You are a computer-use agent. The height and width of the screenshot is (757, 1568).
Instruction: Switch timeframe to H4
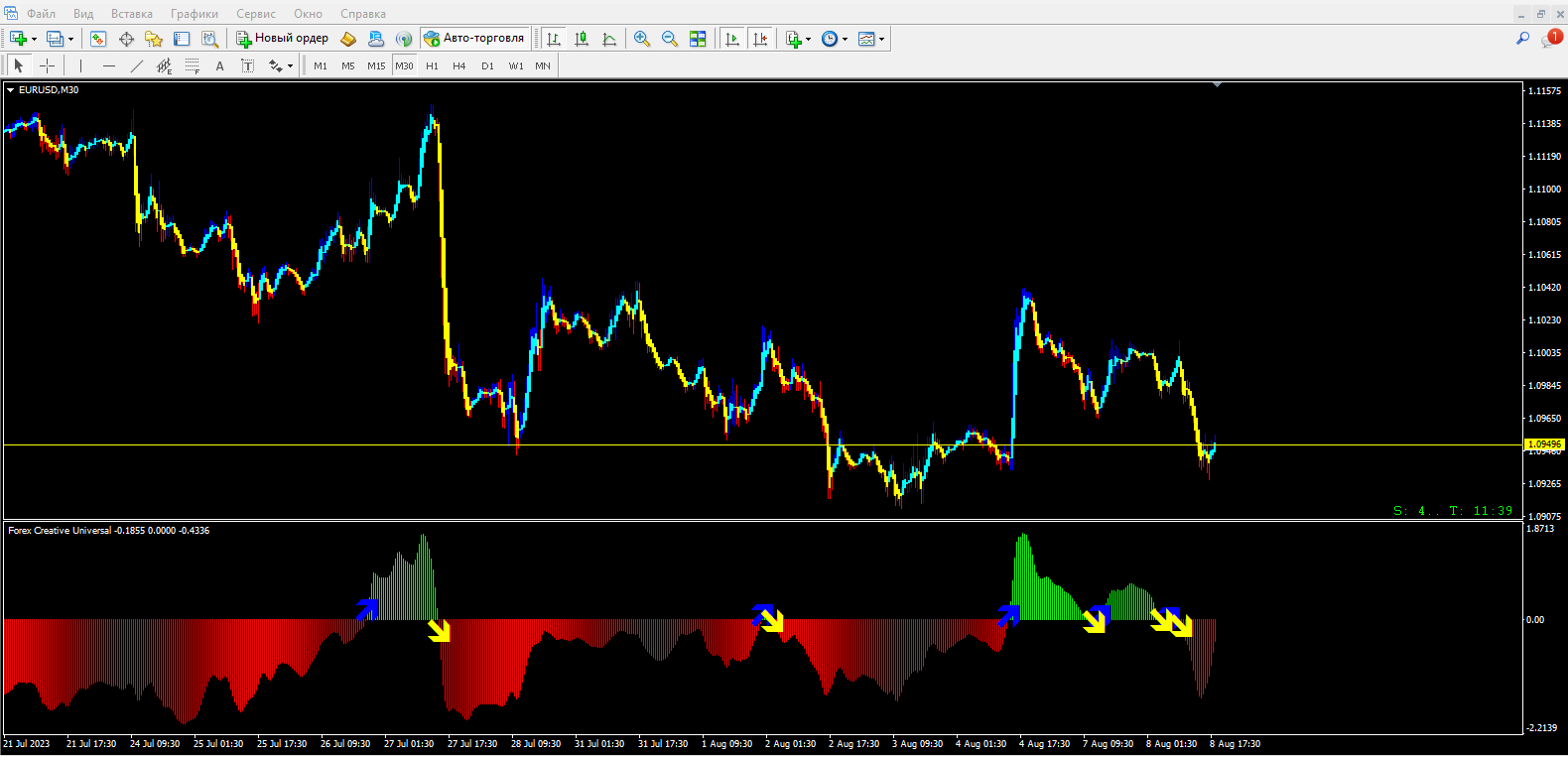pyautogui.click(x=458, y=66)
